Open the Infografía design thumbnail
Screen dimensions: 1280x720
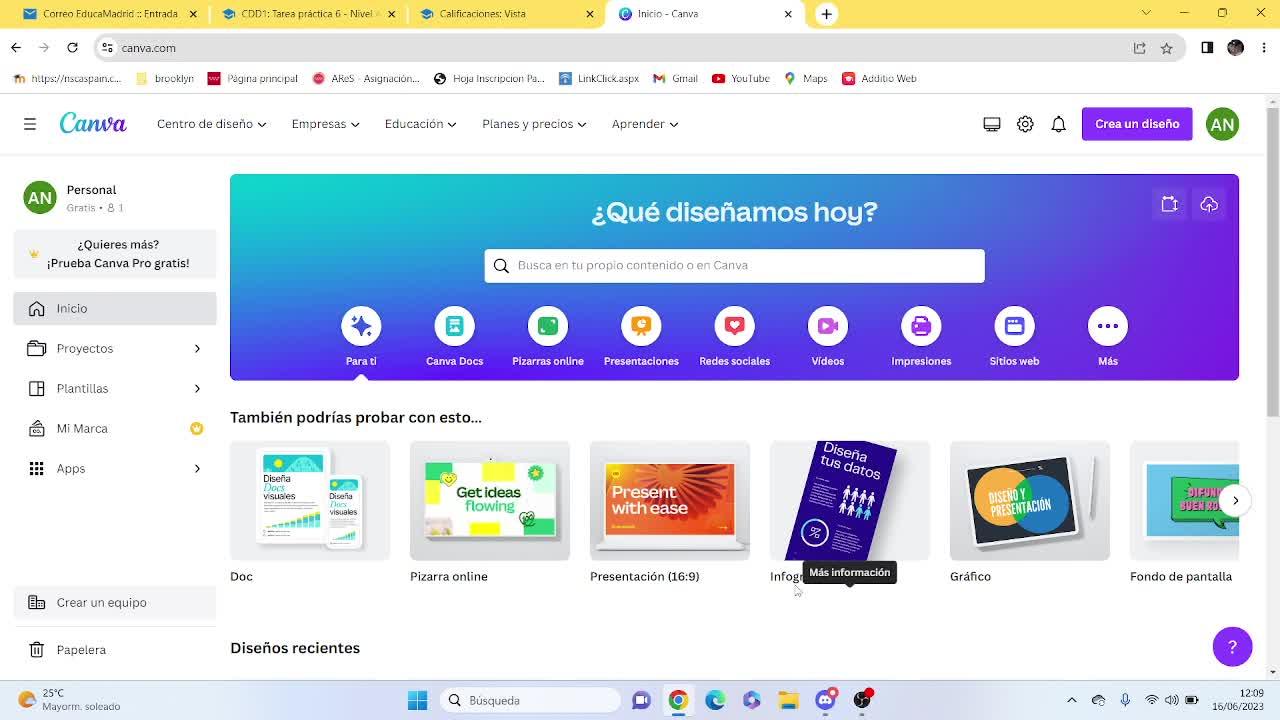pyautogui.click(x=850, y=500)
